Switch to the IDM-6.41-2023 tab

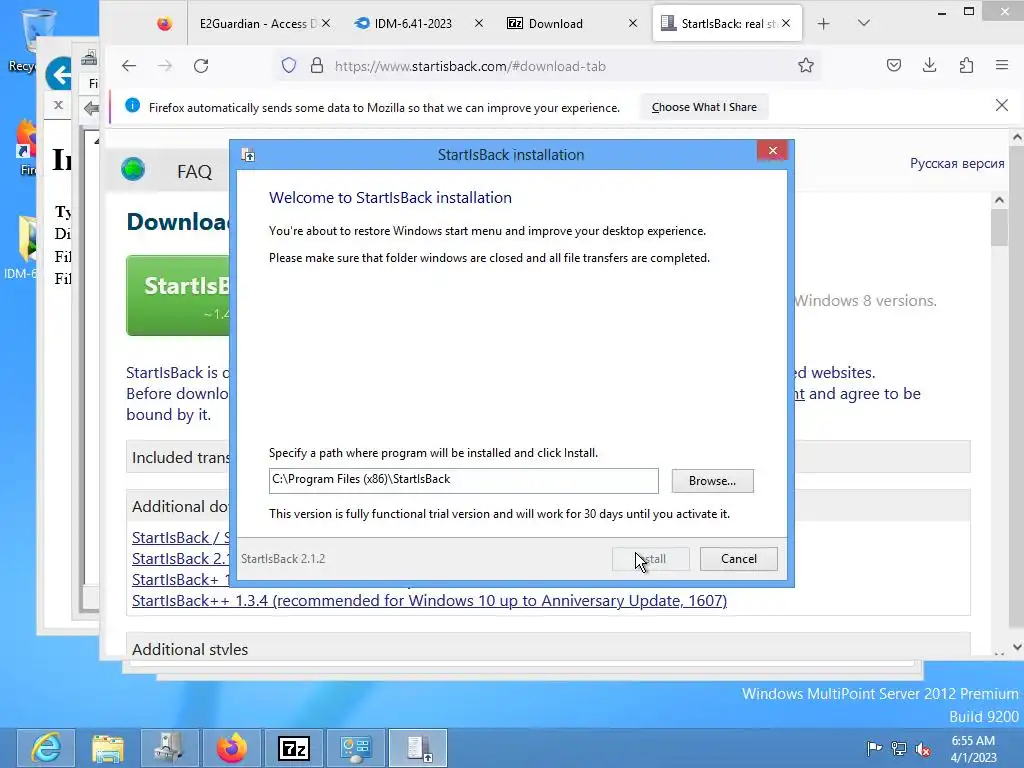(413, 24)
